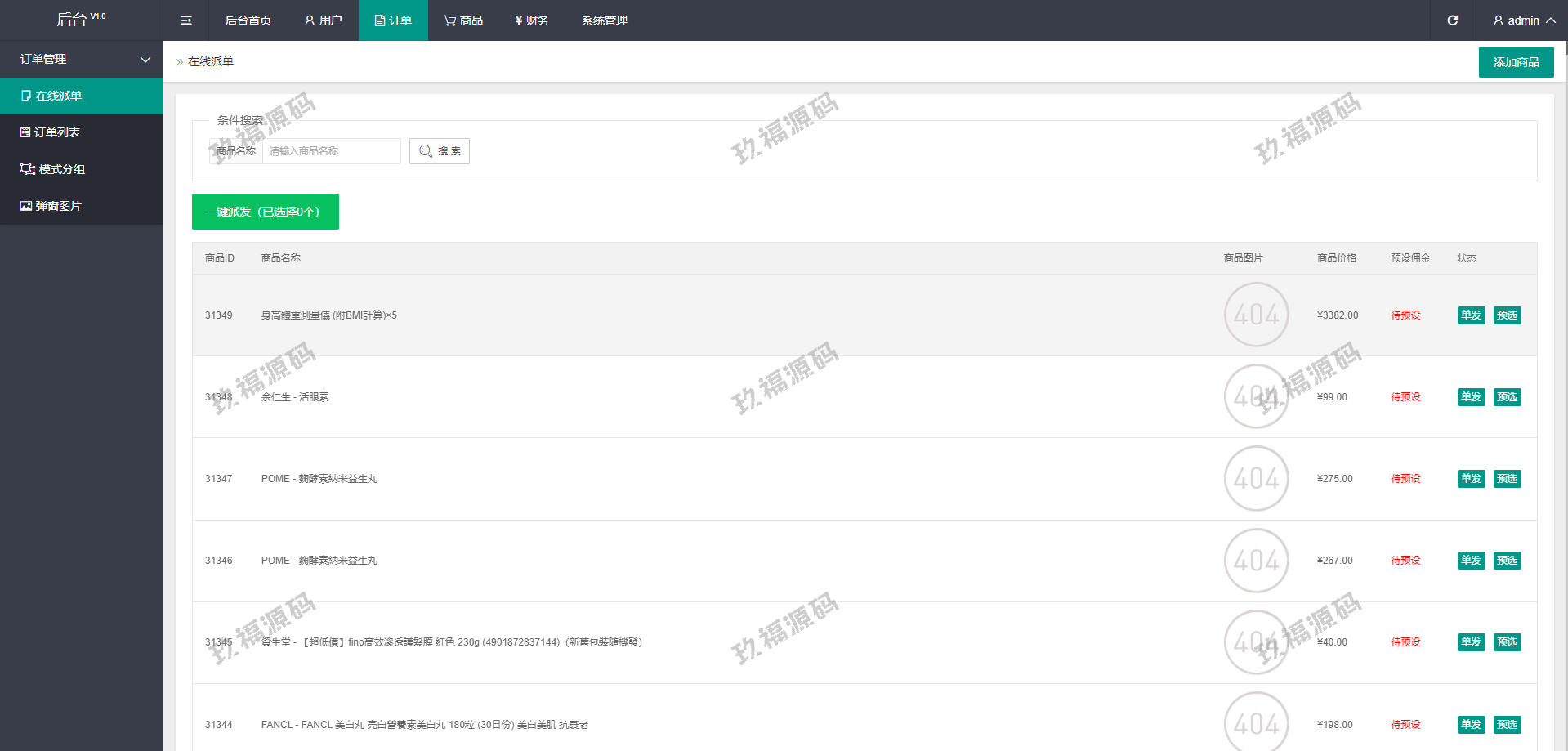
Task: Click 预选 for product 31346
Action: (1507, 561)
